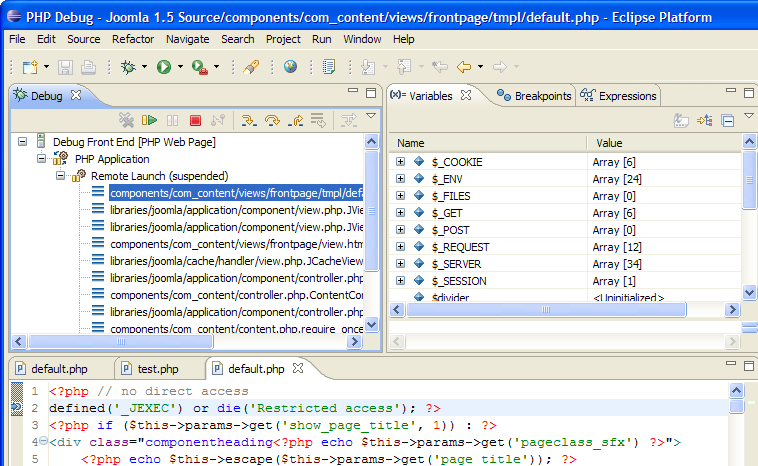Click the green Run button icon
The height and width of the screenshot is (466, 758).
click(x=164, y=67)
